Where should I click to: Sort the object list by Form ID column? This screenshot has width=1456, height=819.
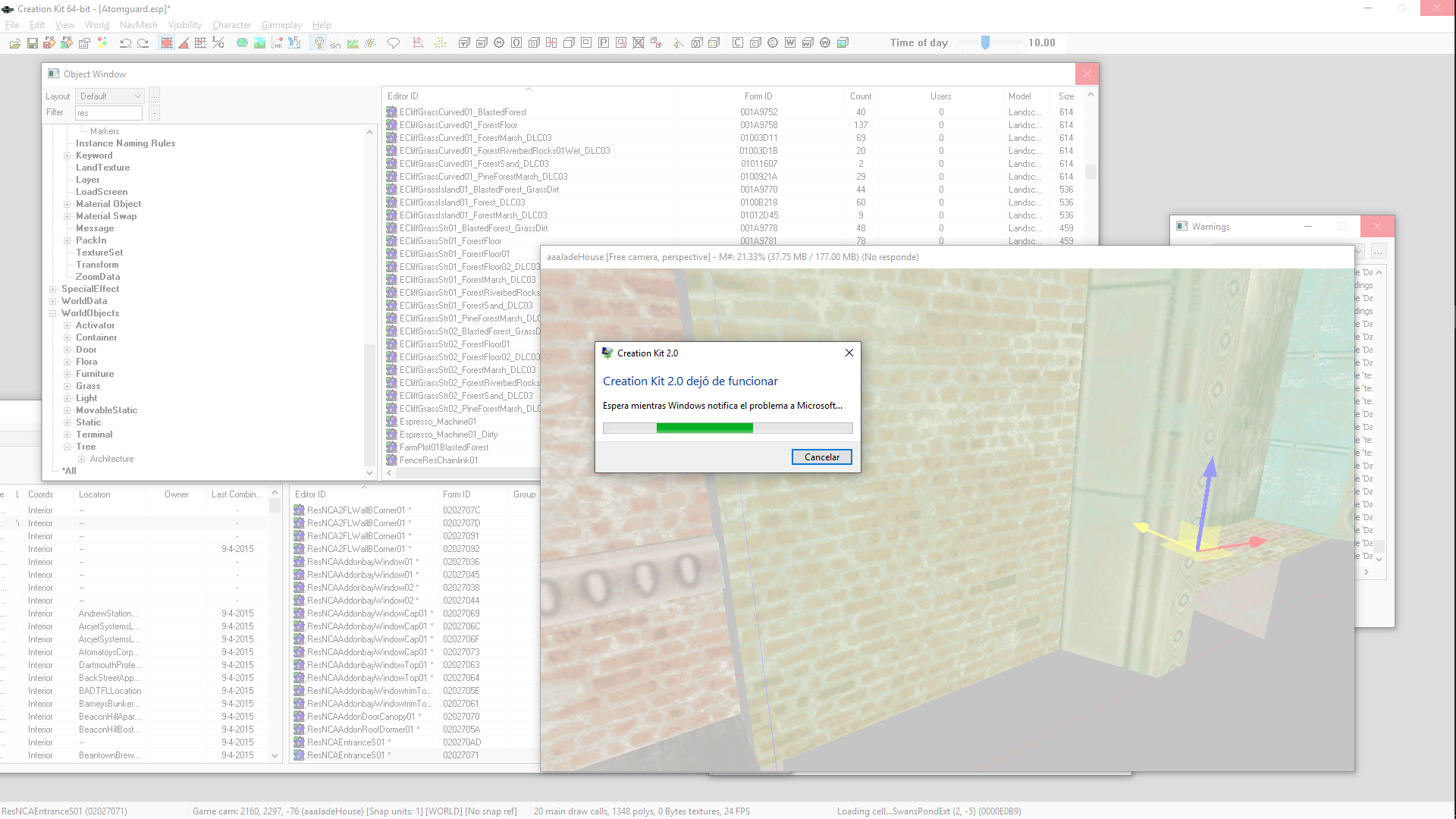758,96
